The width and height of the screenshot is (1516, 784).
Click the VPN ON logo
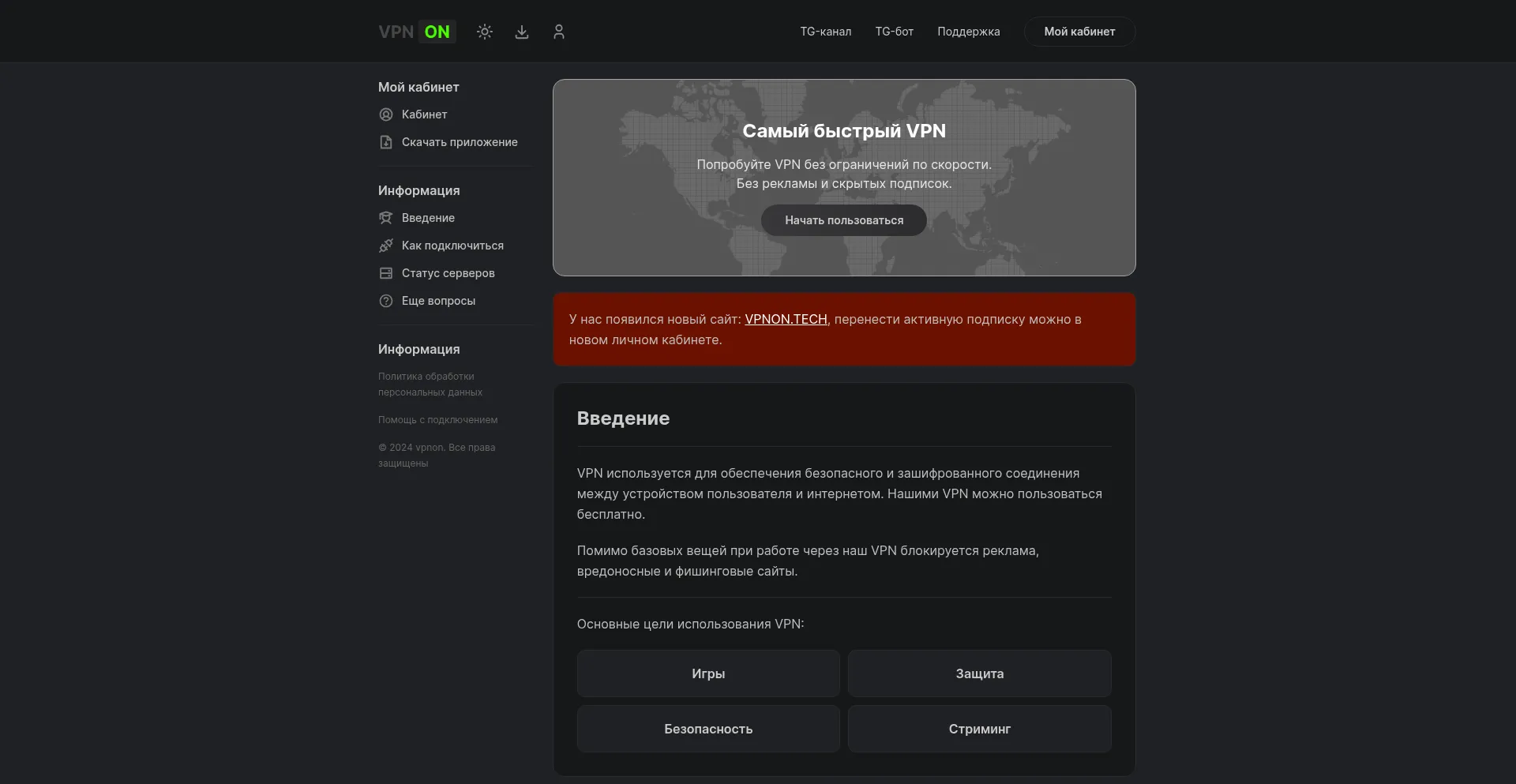[x=417, y=32]
